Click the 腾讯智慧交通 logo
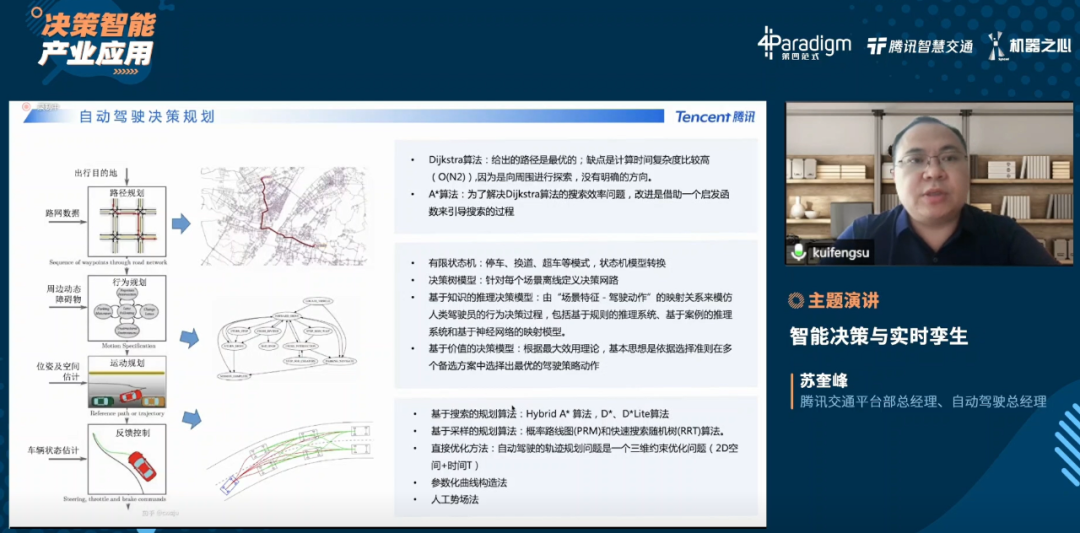Viewport: 1080px width, 533px height. click(920, 46)
